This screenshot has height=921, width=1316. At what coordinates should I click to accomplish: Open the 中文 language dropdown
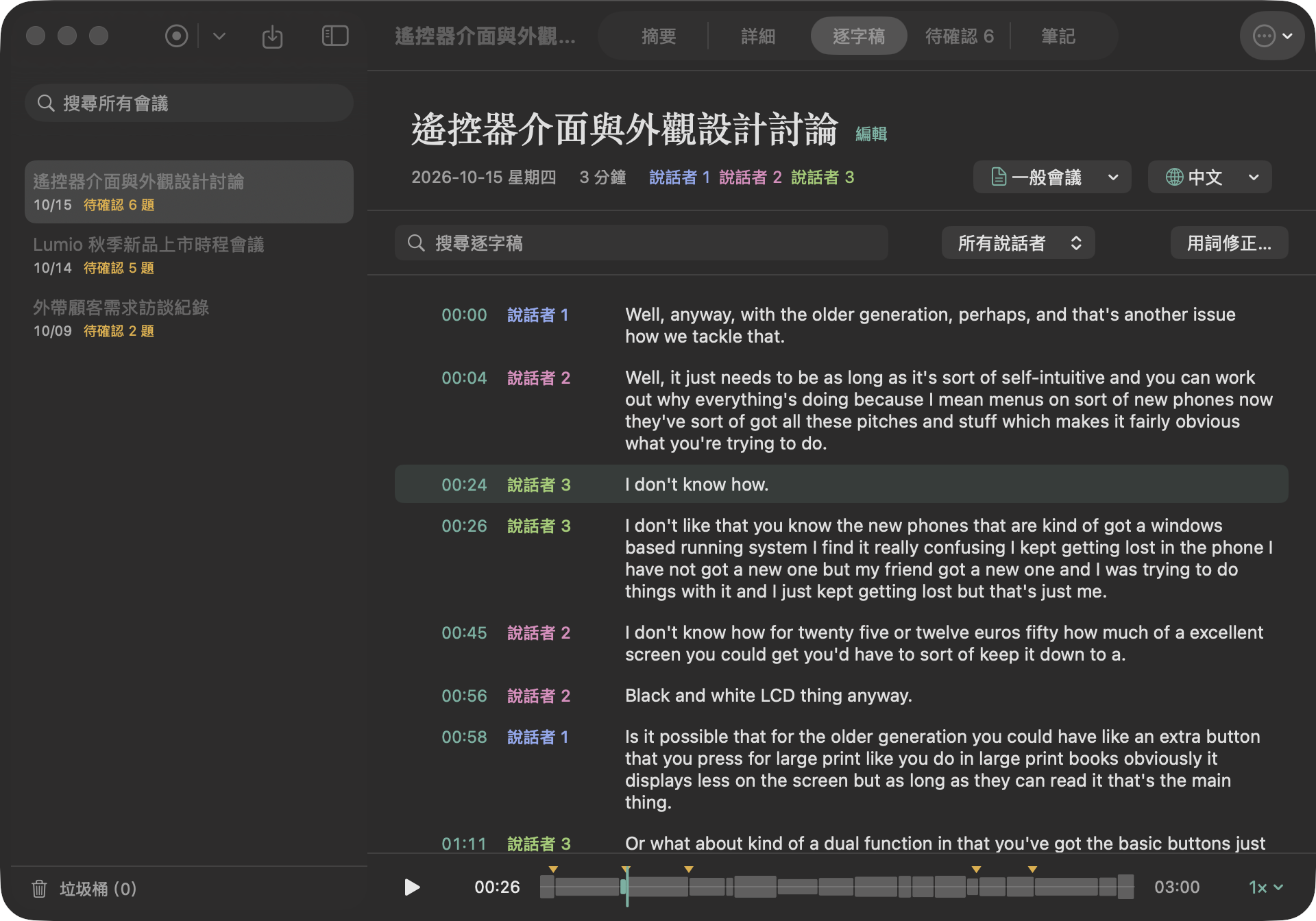(x=1210, y=177)
